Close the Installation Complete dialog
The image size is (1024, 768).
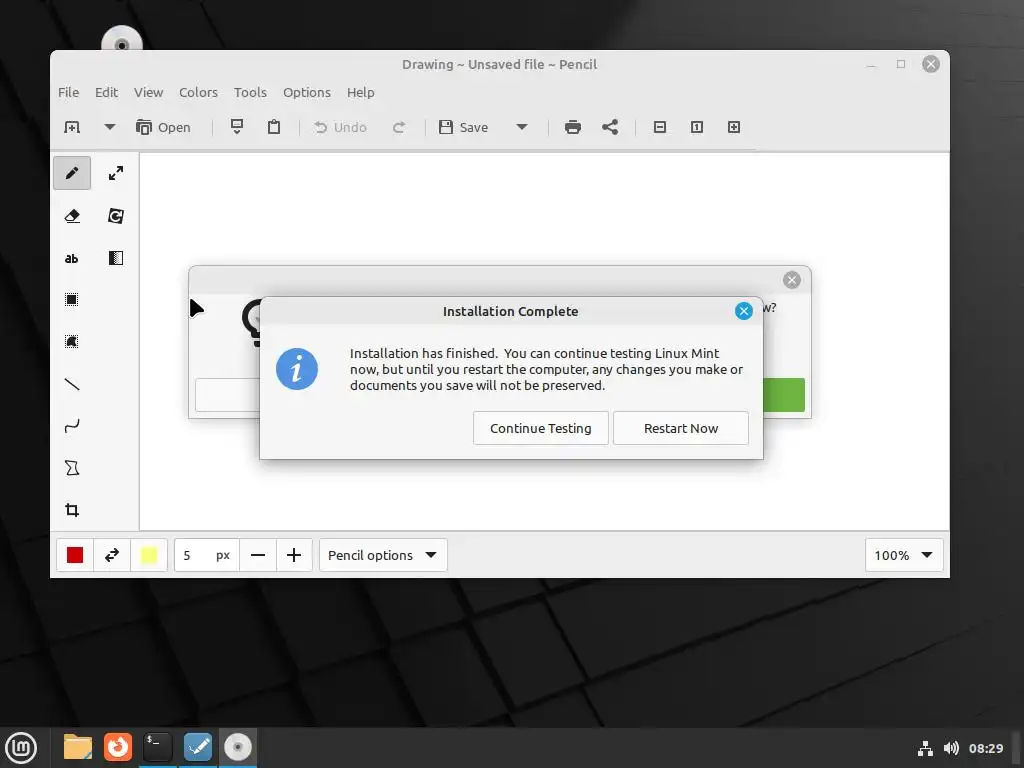(x=743, y=311)
